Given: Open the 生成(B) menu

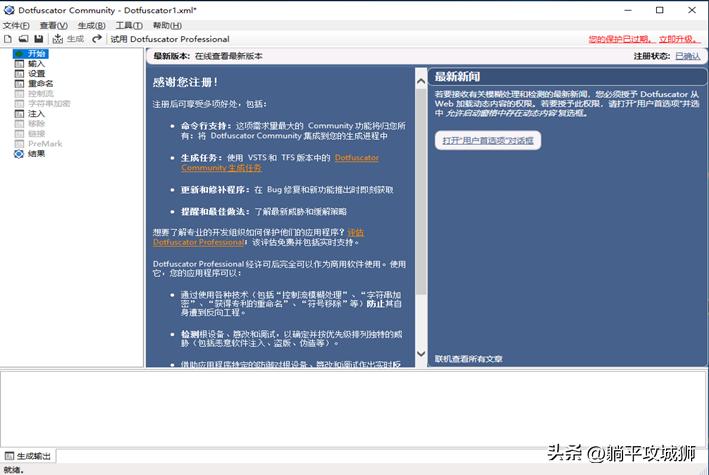Looking at the screenshot, I should click(91, 26).
